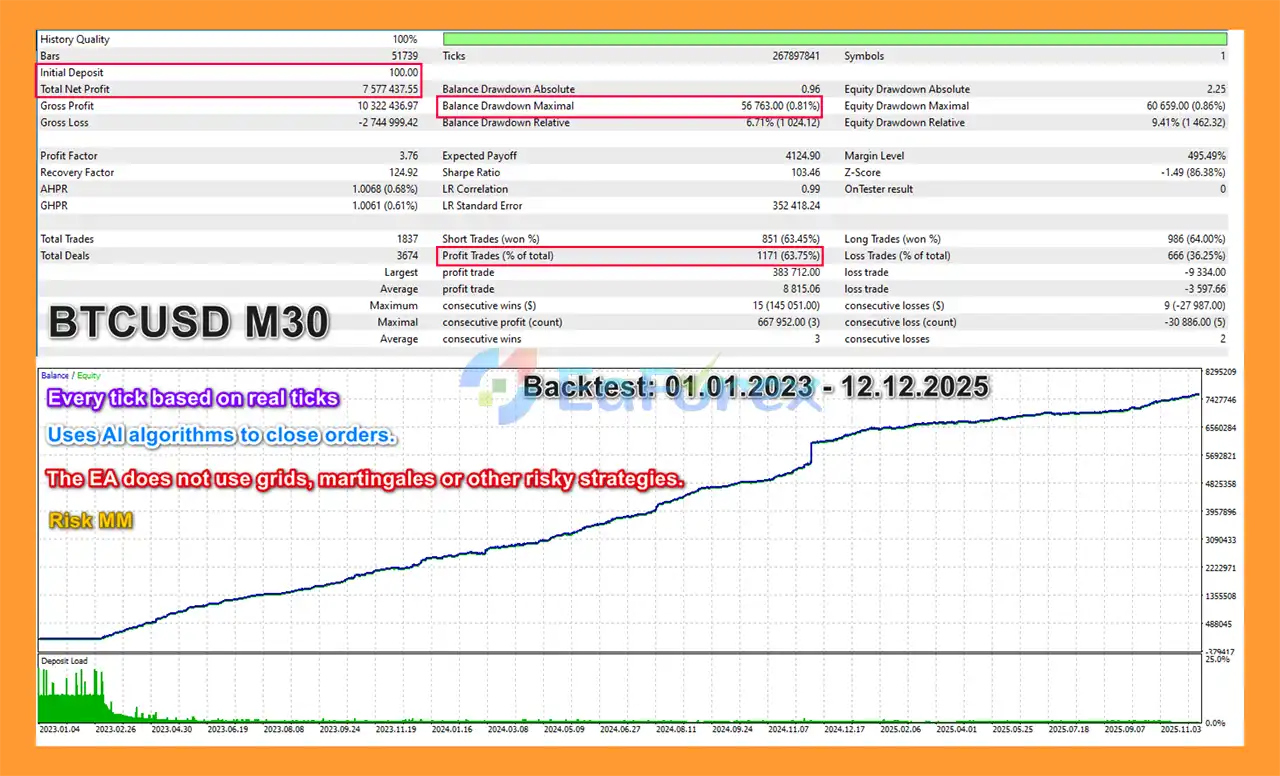Viewport: 1280px width, 776px height.
Task: Click the 2023.01.04 date axis label
Action: coord(60,730)
